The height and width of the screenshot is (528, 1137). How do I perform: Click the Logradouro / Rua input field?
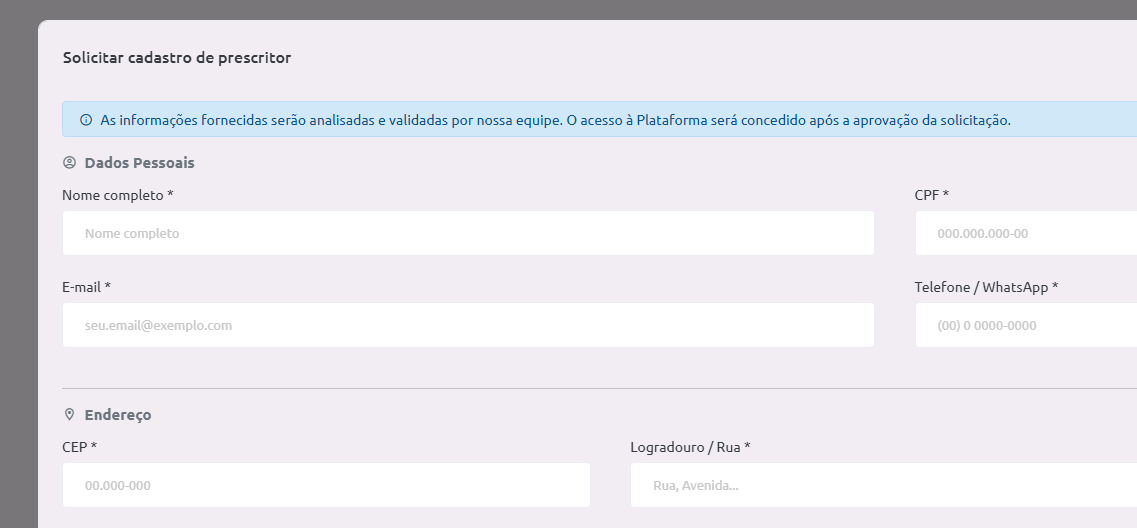click(x=884, y=485)
